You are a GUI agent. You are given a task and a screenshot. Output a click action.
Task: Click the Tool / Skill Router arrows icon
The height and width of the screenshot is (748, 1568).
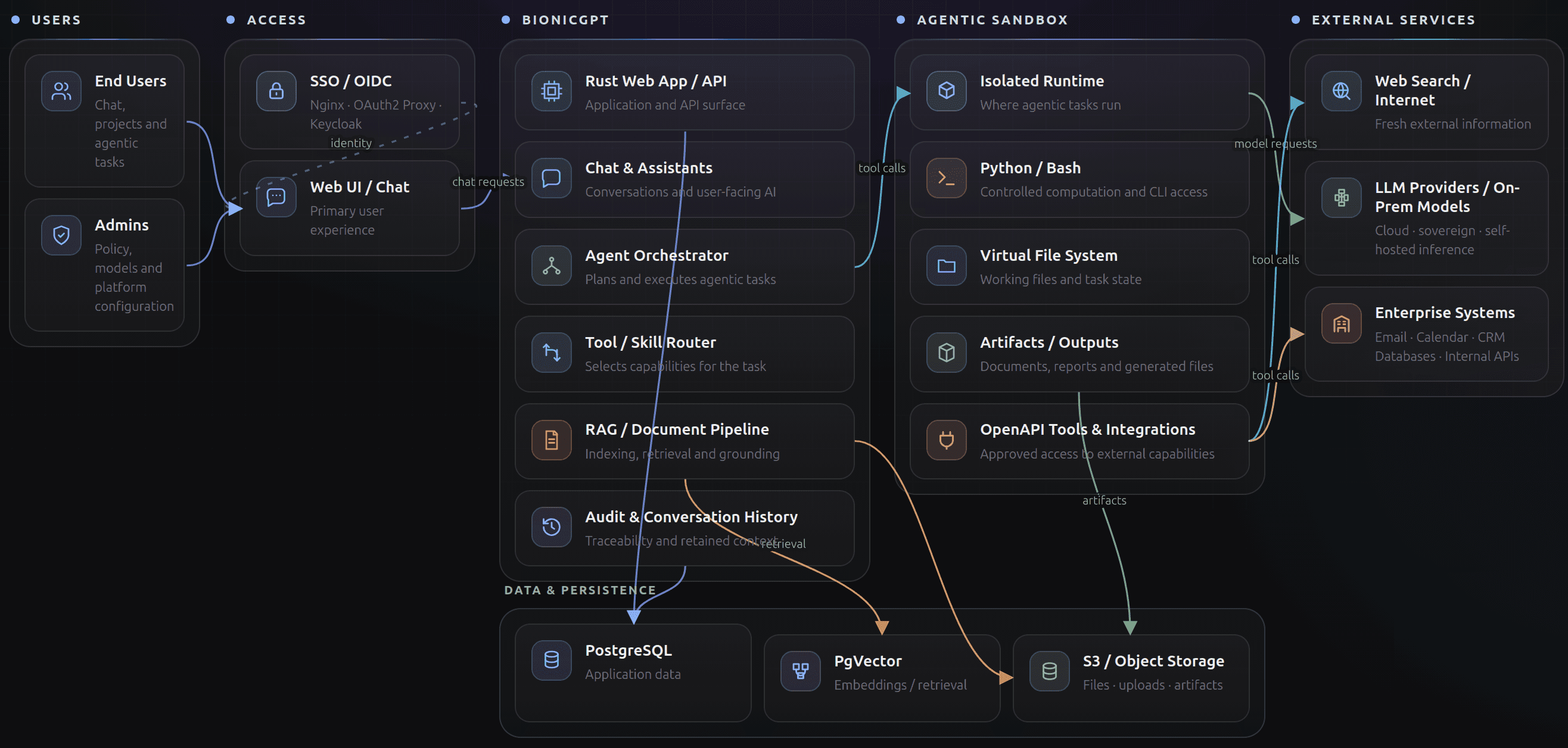click(552, 353)
